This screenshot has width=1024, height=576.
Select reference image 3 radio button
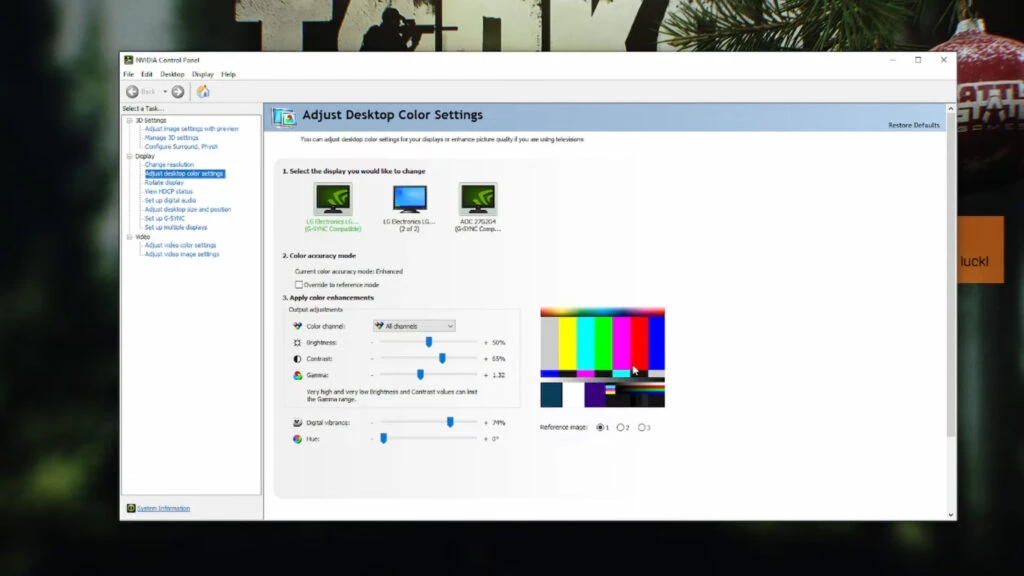tap(641, 427)
